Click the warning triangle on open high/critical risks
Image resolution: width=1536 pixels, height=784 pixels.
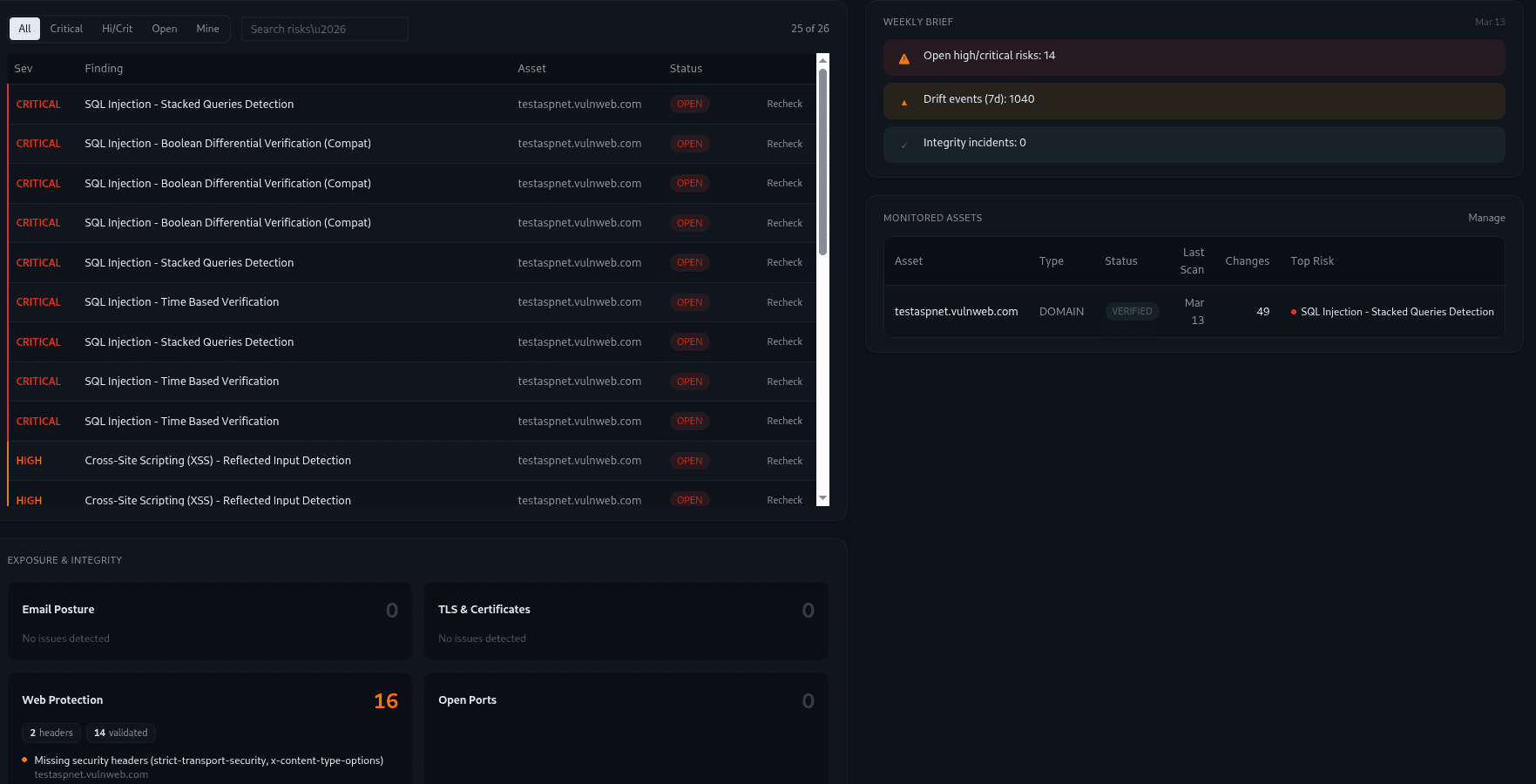[903, 57]
